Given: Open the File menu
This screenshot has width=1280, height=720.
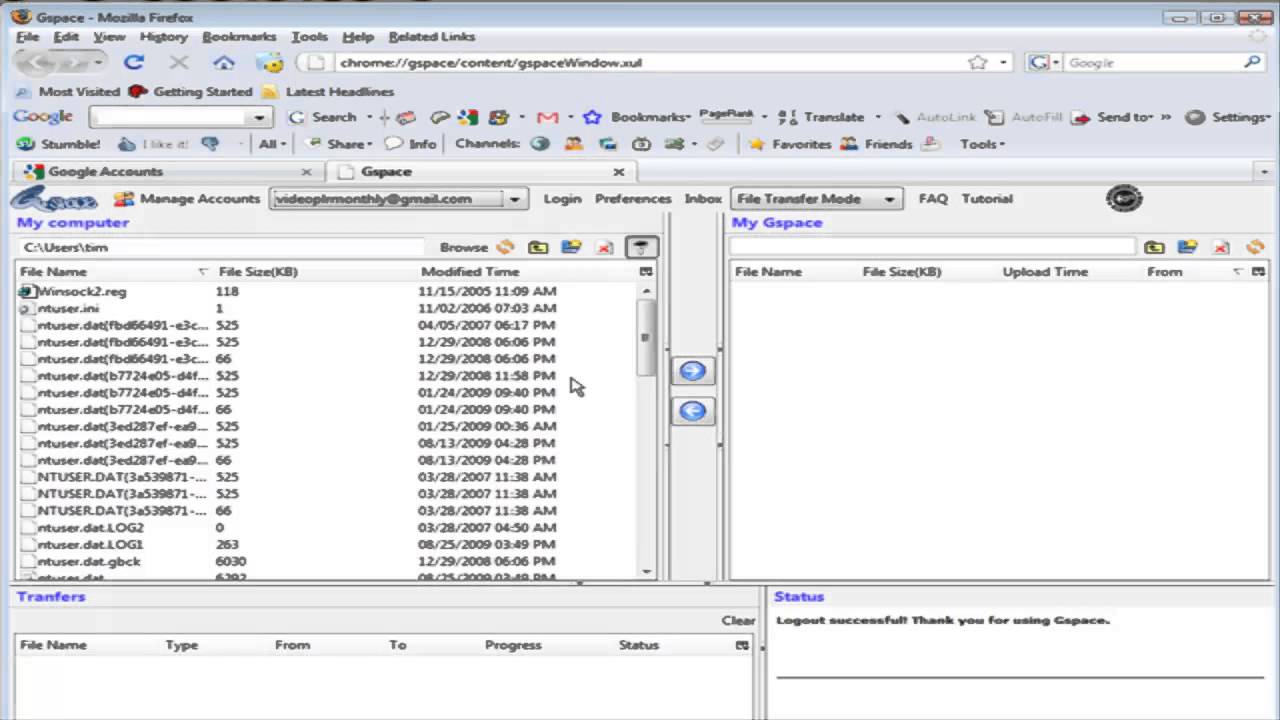Looking at the screenshot, I should point(27,37).
